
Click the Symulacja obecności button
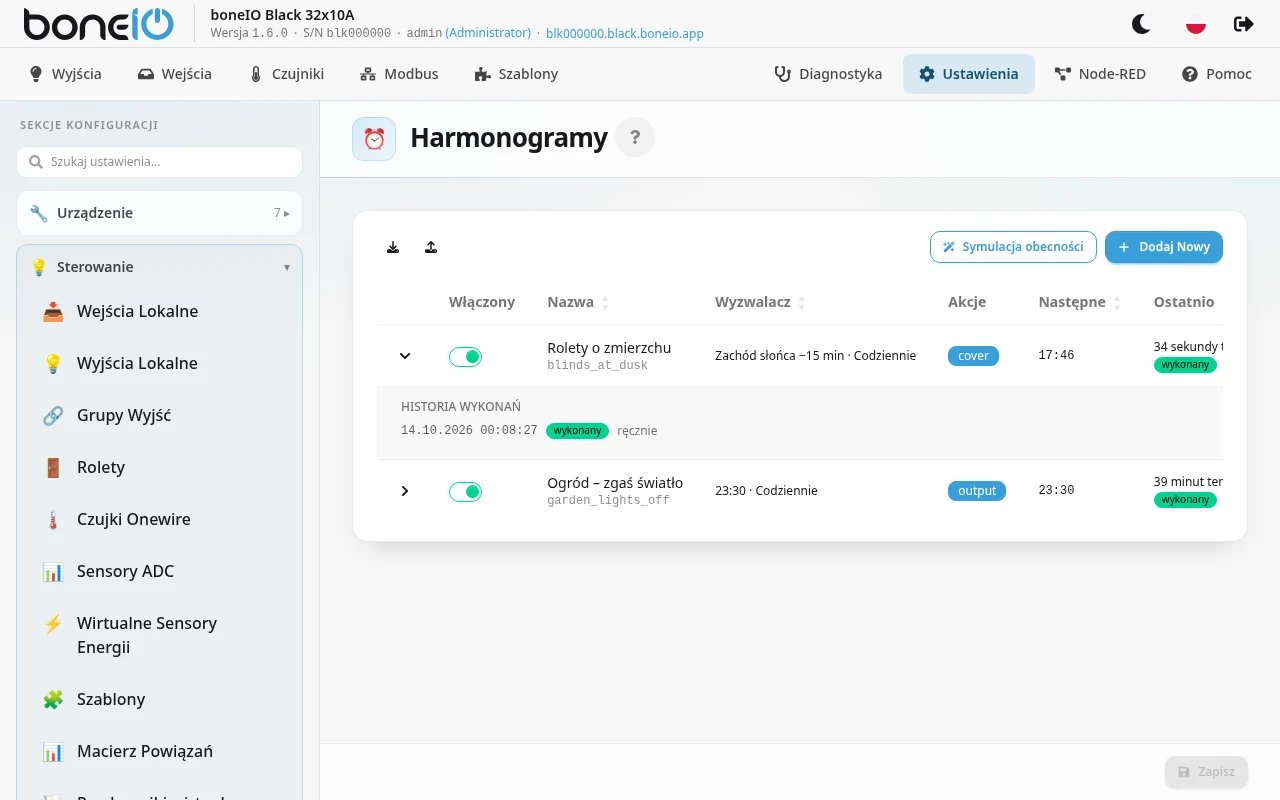point(1013,247)
